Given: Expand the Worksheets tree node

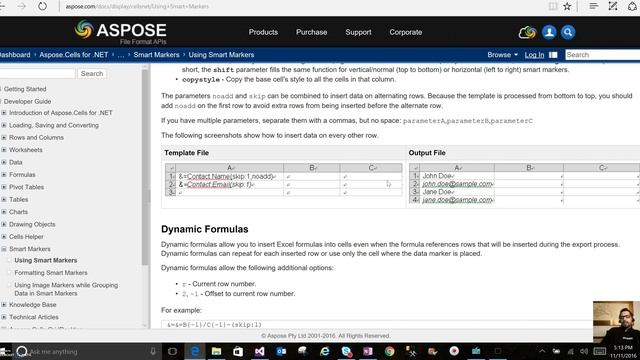Looking at the screenshot, I should click(x=4, y=150).
